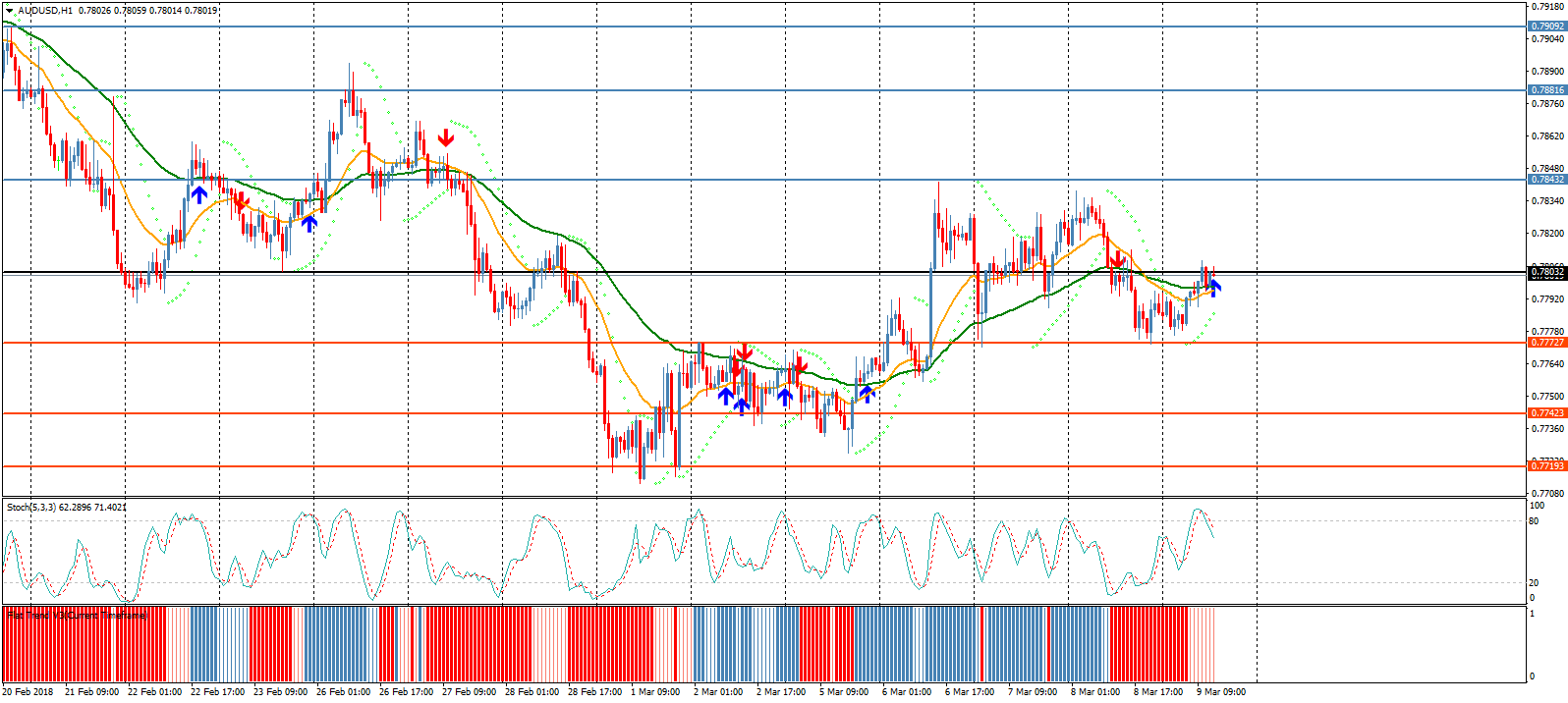This screenshot has height=703, width=1568.
Task: Click the 0.79092 blue resistance price label
Action: tap(1546, 27)
